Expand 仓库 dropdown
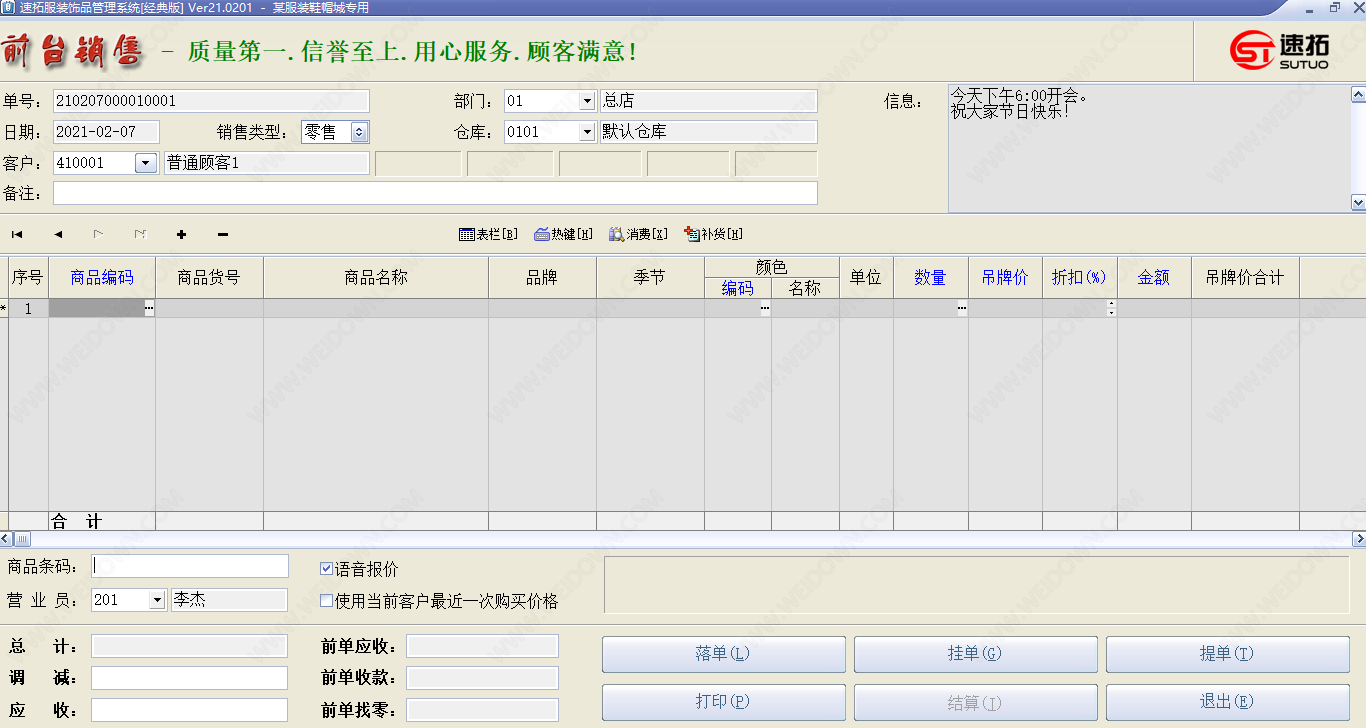This screenshot has width=1366, height=728. pos(587,132)
